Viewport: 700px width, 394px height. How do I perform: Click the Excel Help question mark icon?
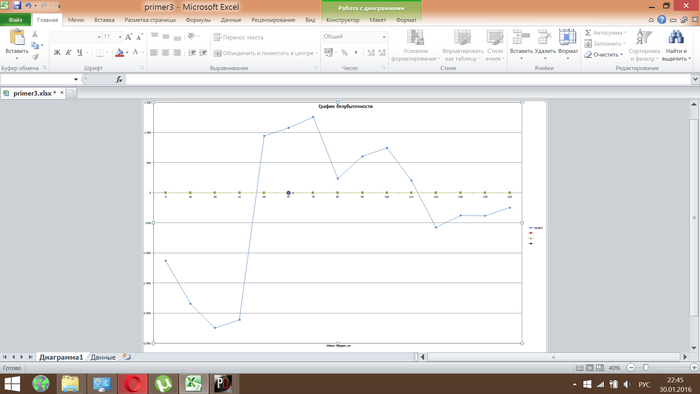pos(662,20)
